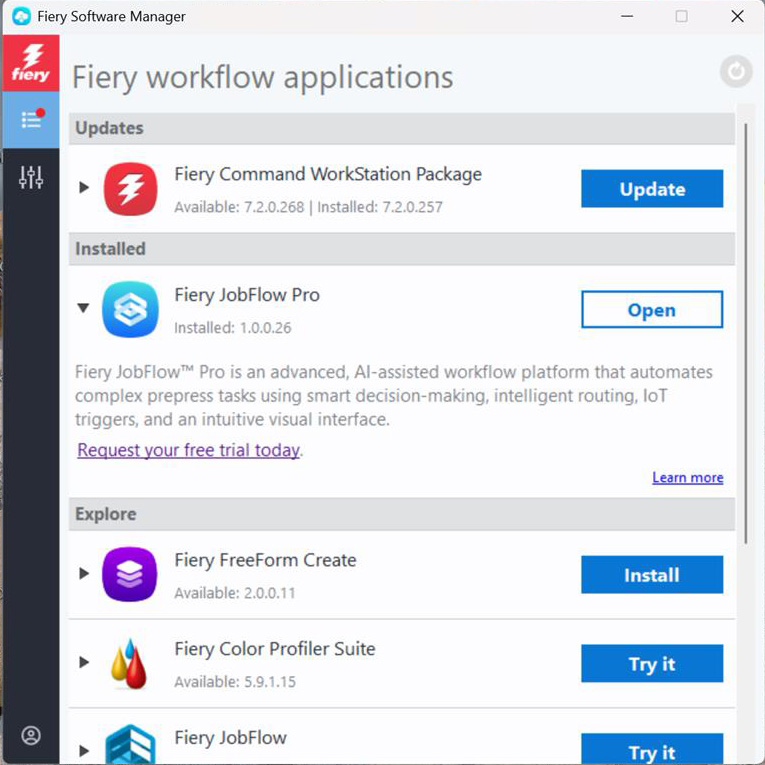
Task: Click Fiery Command WorkStation Package title
Action: [x=328, y=175]
